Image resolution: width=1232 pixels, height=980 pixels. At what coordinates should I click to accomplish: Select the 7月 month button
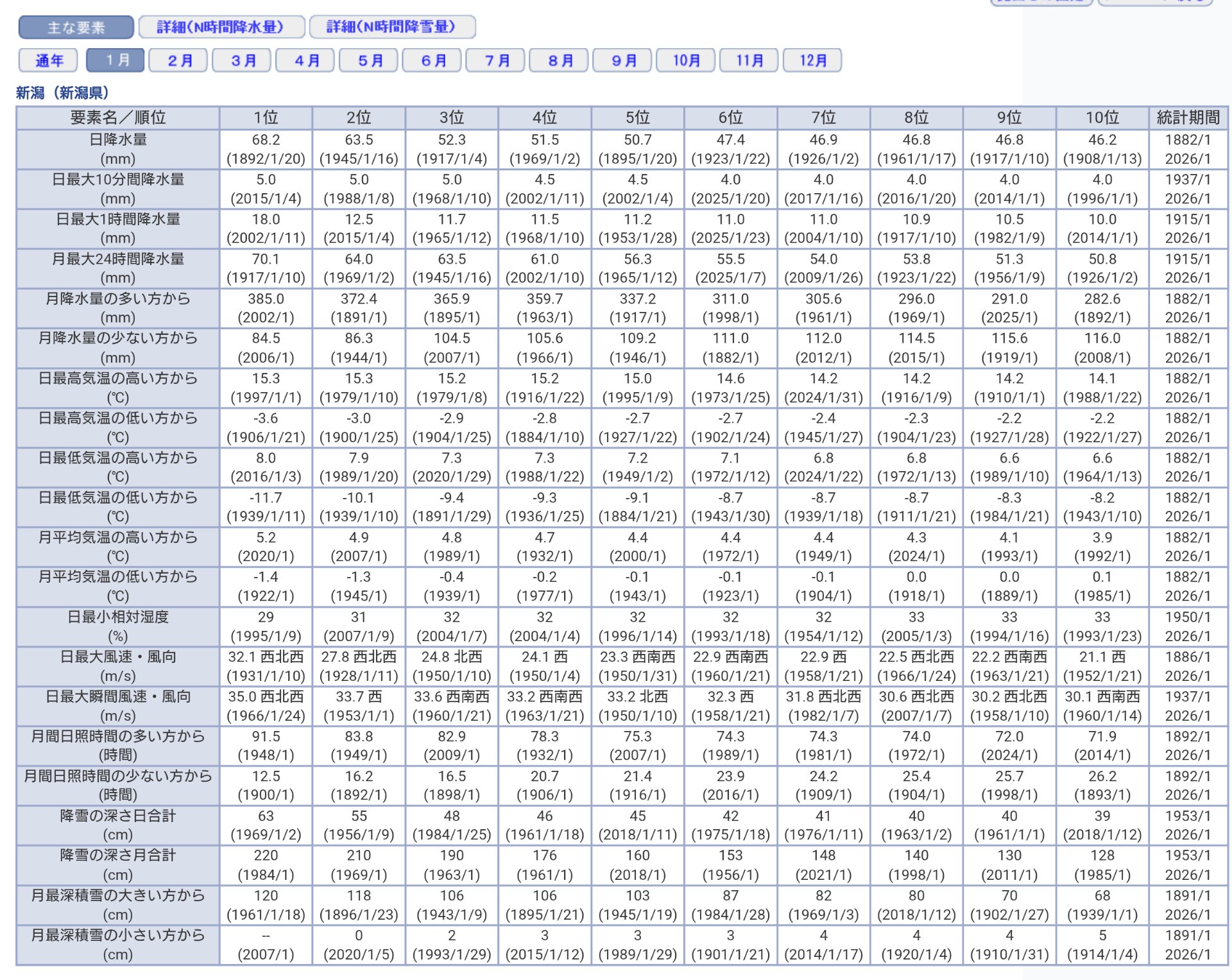(496, 61)
